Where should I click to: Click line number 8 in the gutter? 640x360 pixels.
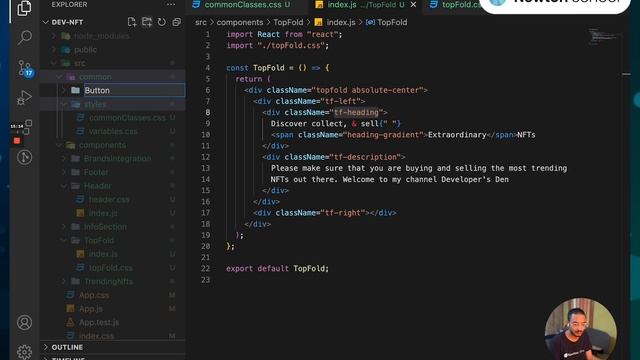pos(207,112)
